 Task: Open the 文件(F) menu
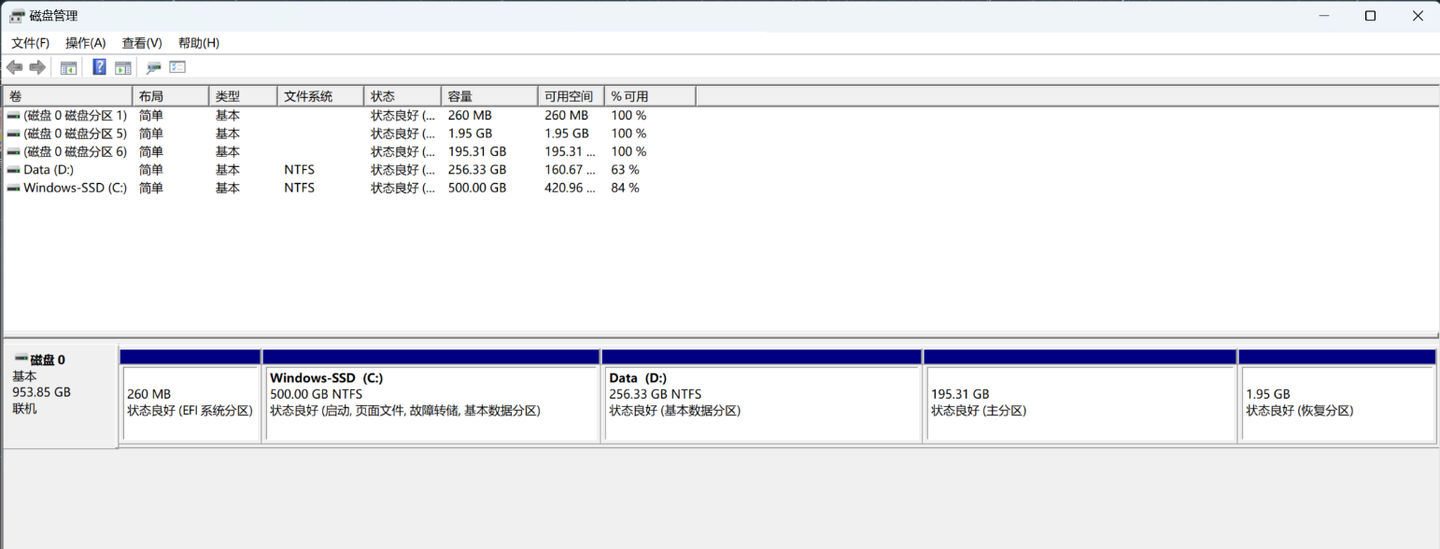click(30, 43)
